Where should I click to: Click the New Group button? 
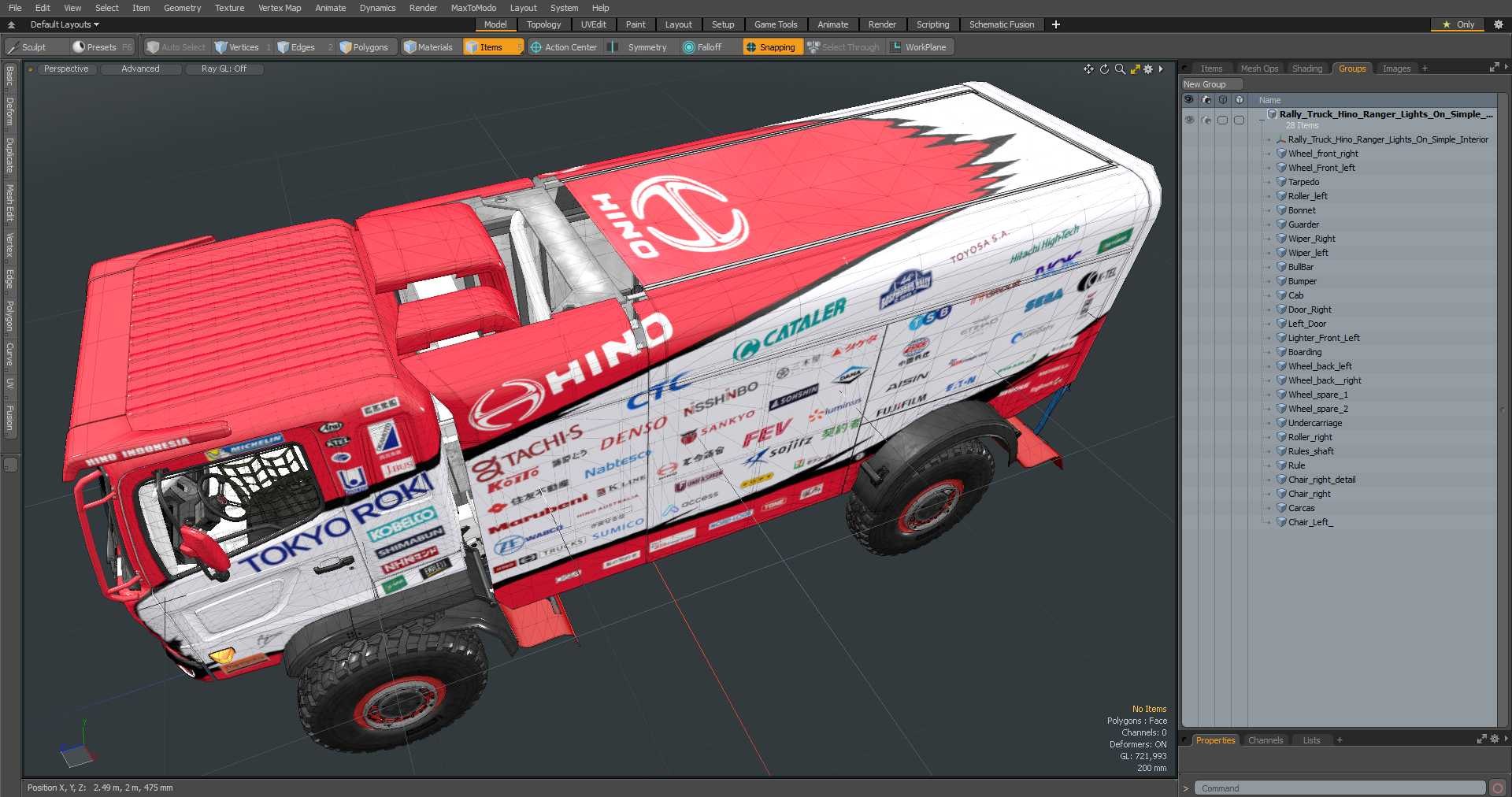pyautogui.click(x=1211, y=84)
